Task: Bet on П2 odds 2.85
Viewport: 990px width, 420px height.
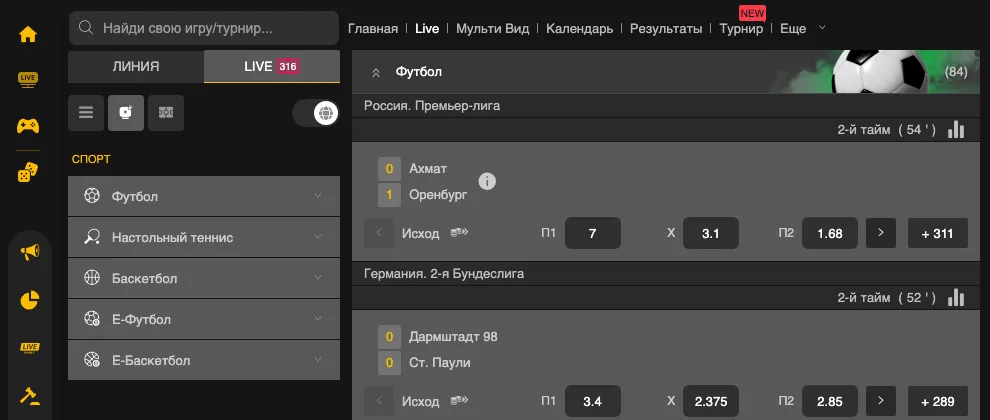Action: tap(830, 401)
